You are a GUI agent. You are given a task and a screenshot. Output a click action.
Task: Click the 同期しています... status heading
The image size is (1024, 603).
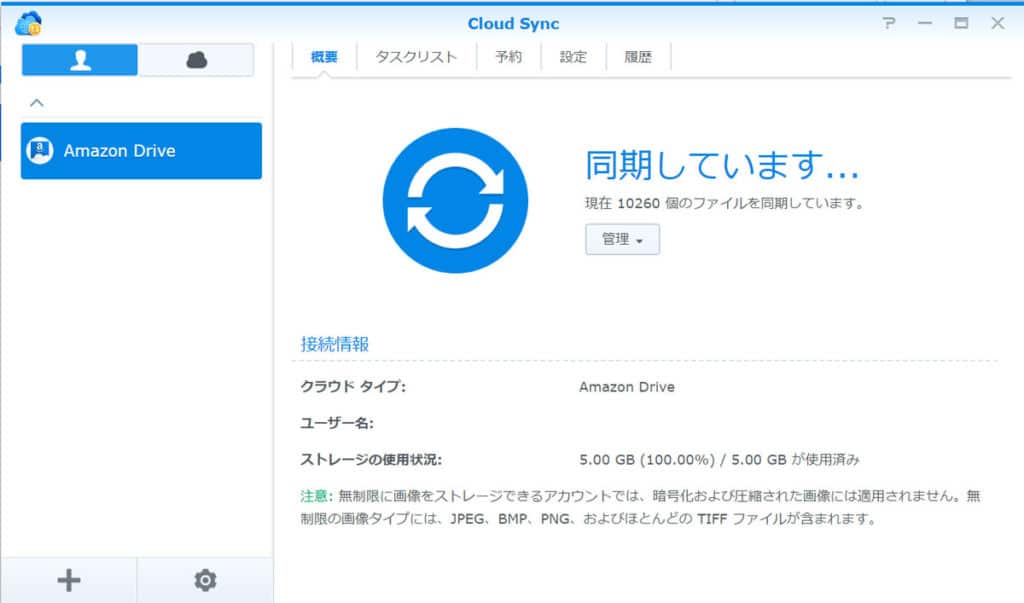click(x=722, y=165)
